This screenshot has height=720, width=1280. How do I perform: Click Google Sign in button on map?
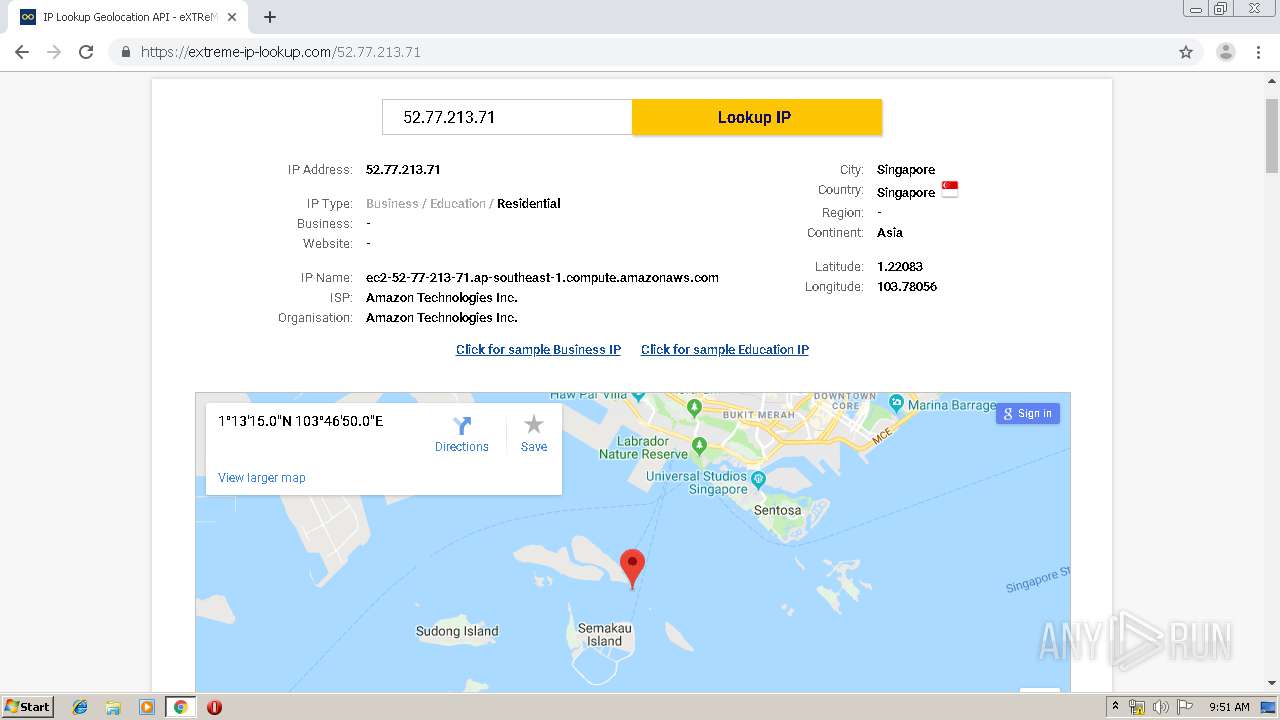(1028, 413)
